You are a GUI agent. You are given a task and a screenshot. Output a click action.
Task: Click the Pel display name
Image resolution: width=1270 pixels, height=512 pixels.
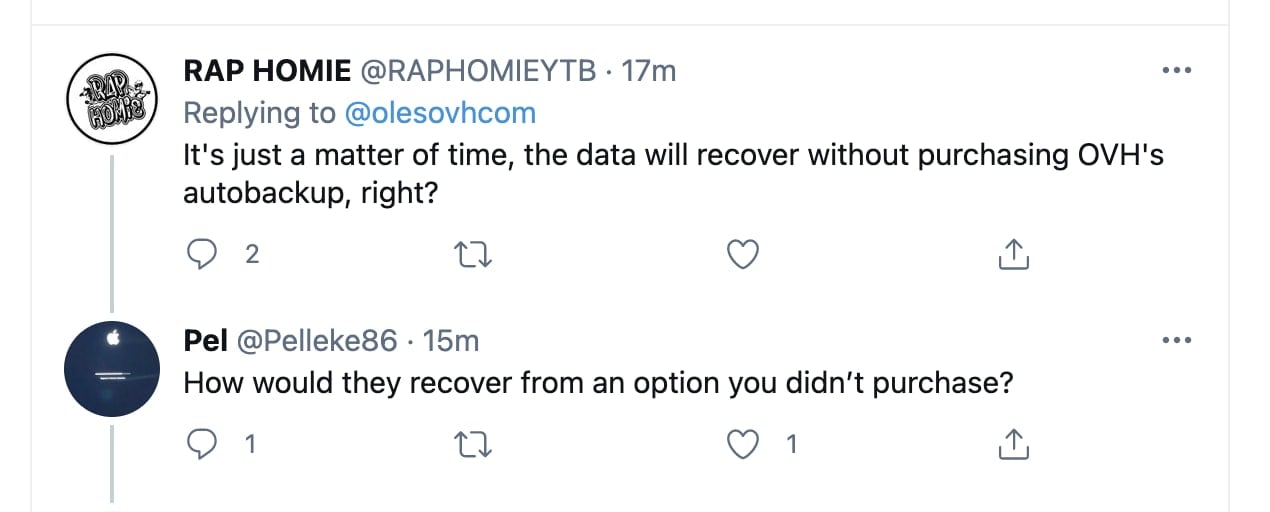(204, 341)
